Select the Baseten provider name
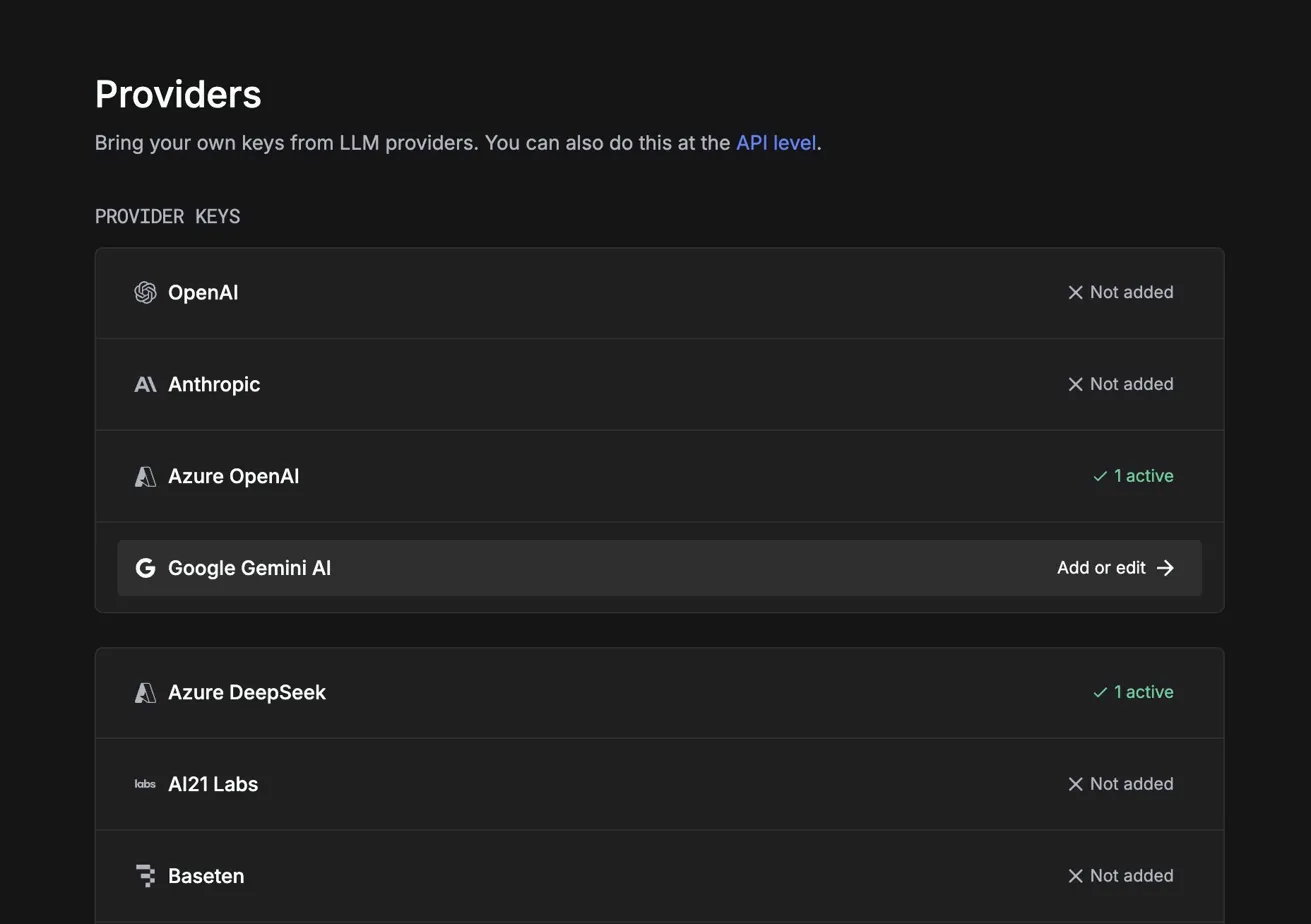Screen dimensions: 1311x924 [x=206, y=876]
